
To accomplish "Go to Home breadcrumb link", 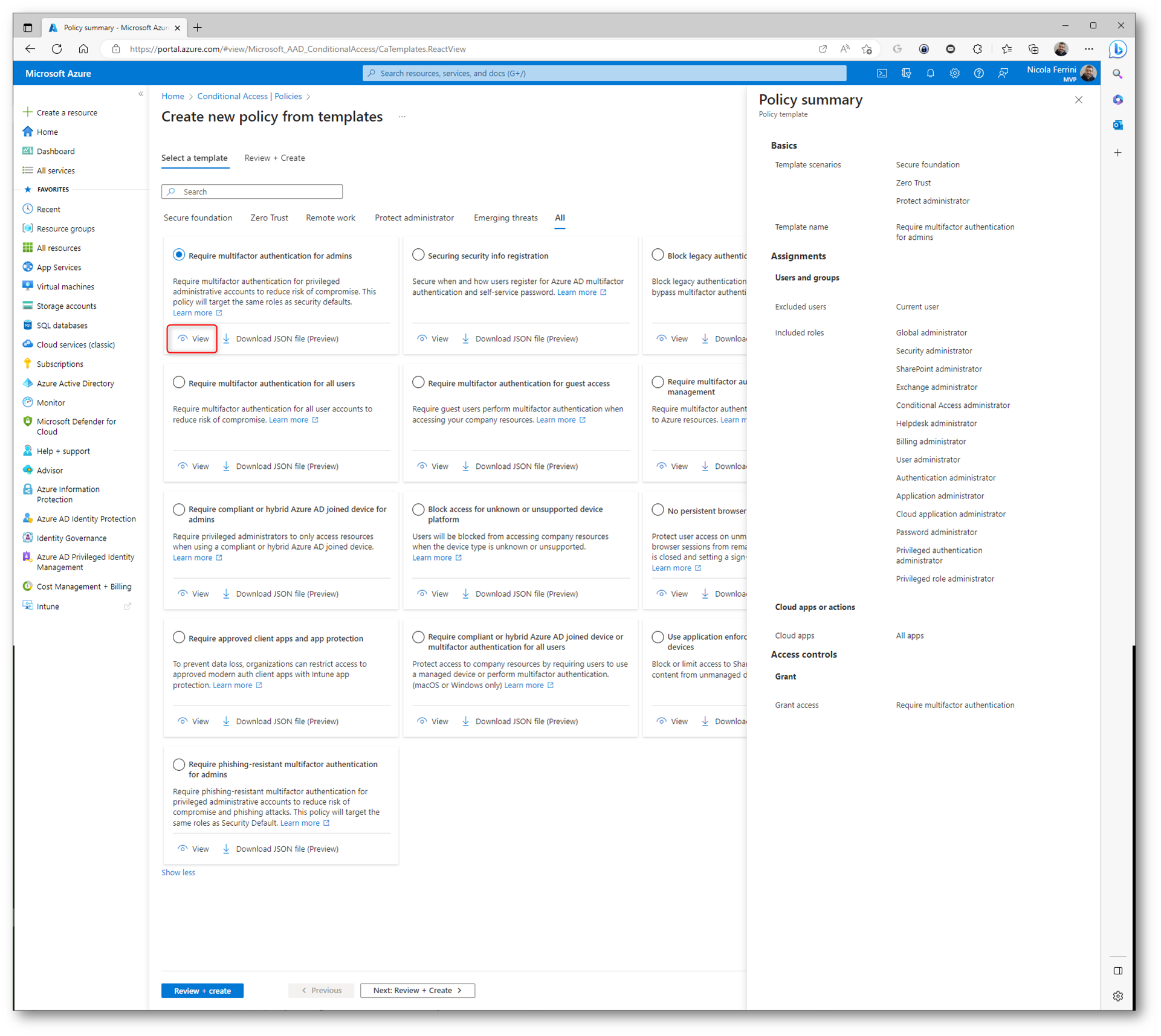I will click(x=173, y=97).
